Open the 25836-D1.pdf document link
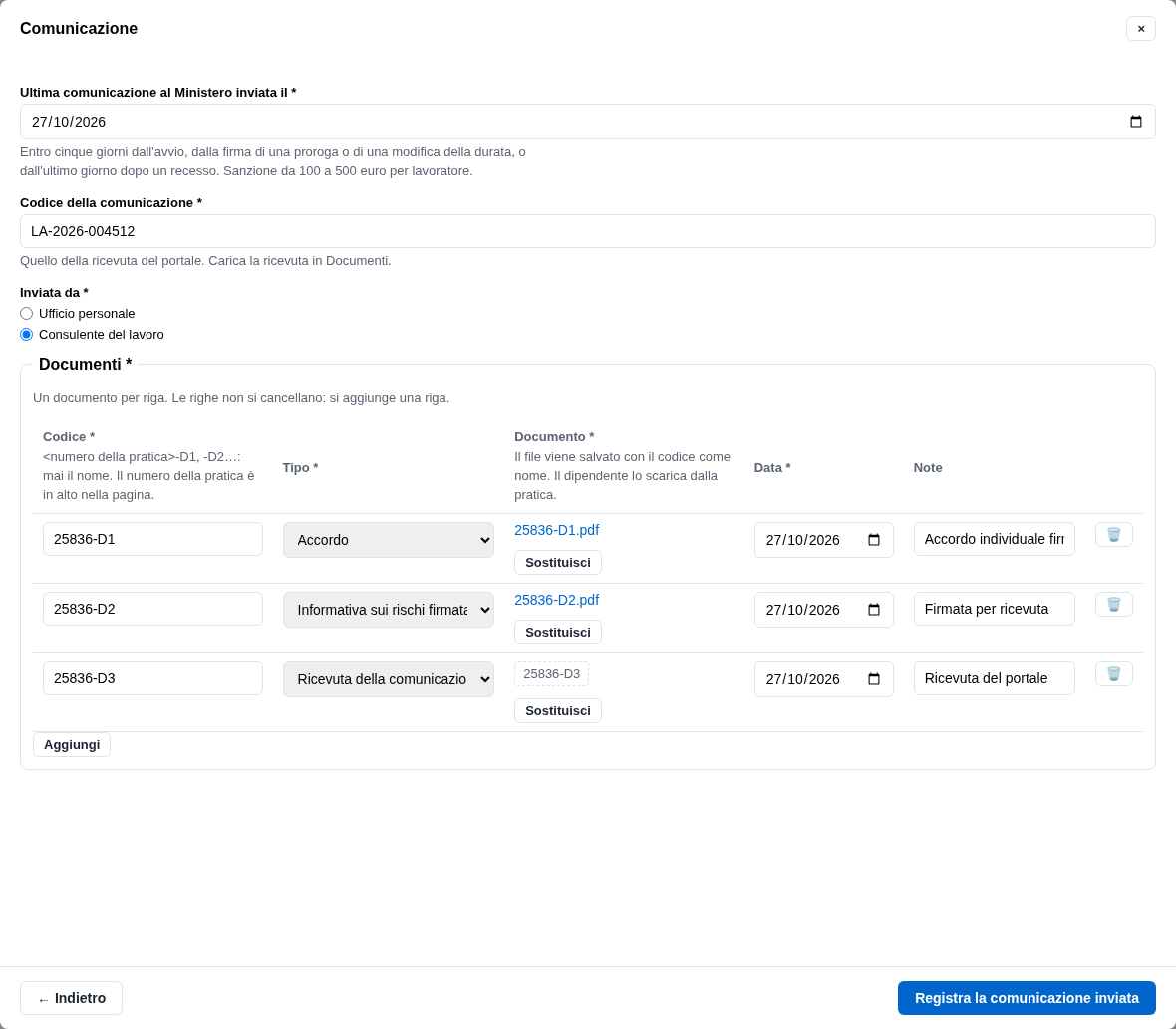Viewport: 1176px width, 1029px height. coord(556,530)
